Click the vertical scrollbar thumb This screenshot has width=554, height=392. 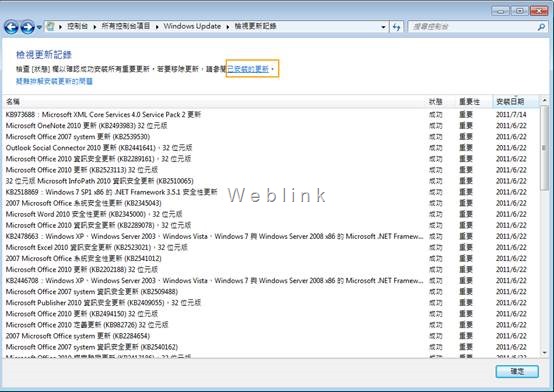pyautogui.click(x=544, y=148)
